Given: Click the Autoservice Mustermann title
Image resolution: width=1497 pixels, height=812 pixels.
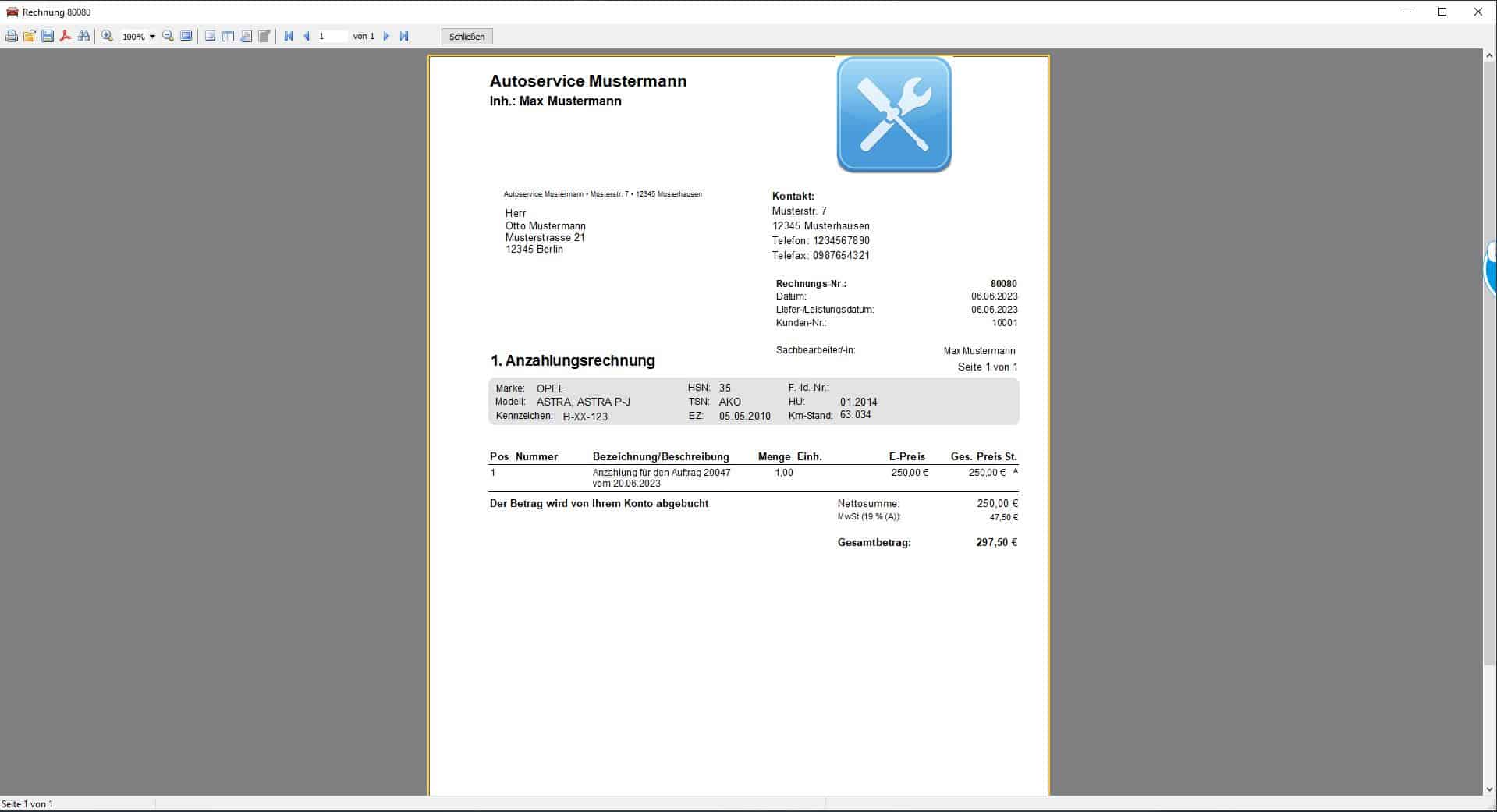Looking at the screenshot, I should pos(588,81).
